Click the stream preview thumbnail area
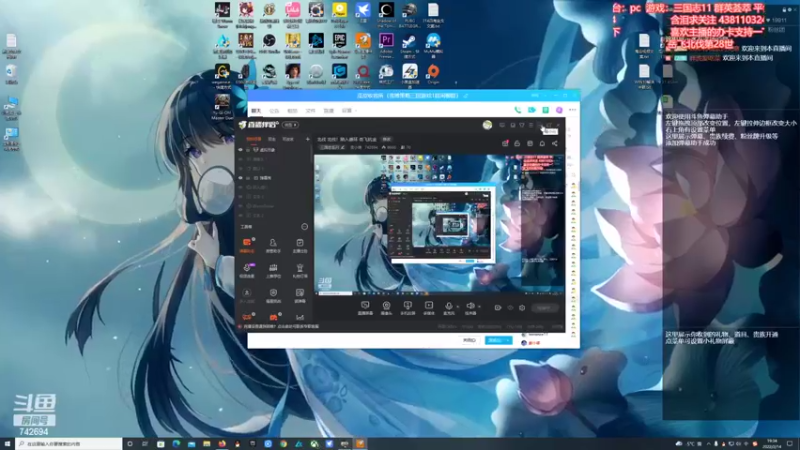The image size is (800, 450). tap(439, 223)
